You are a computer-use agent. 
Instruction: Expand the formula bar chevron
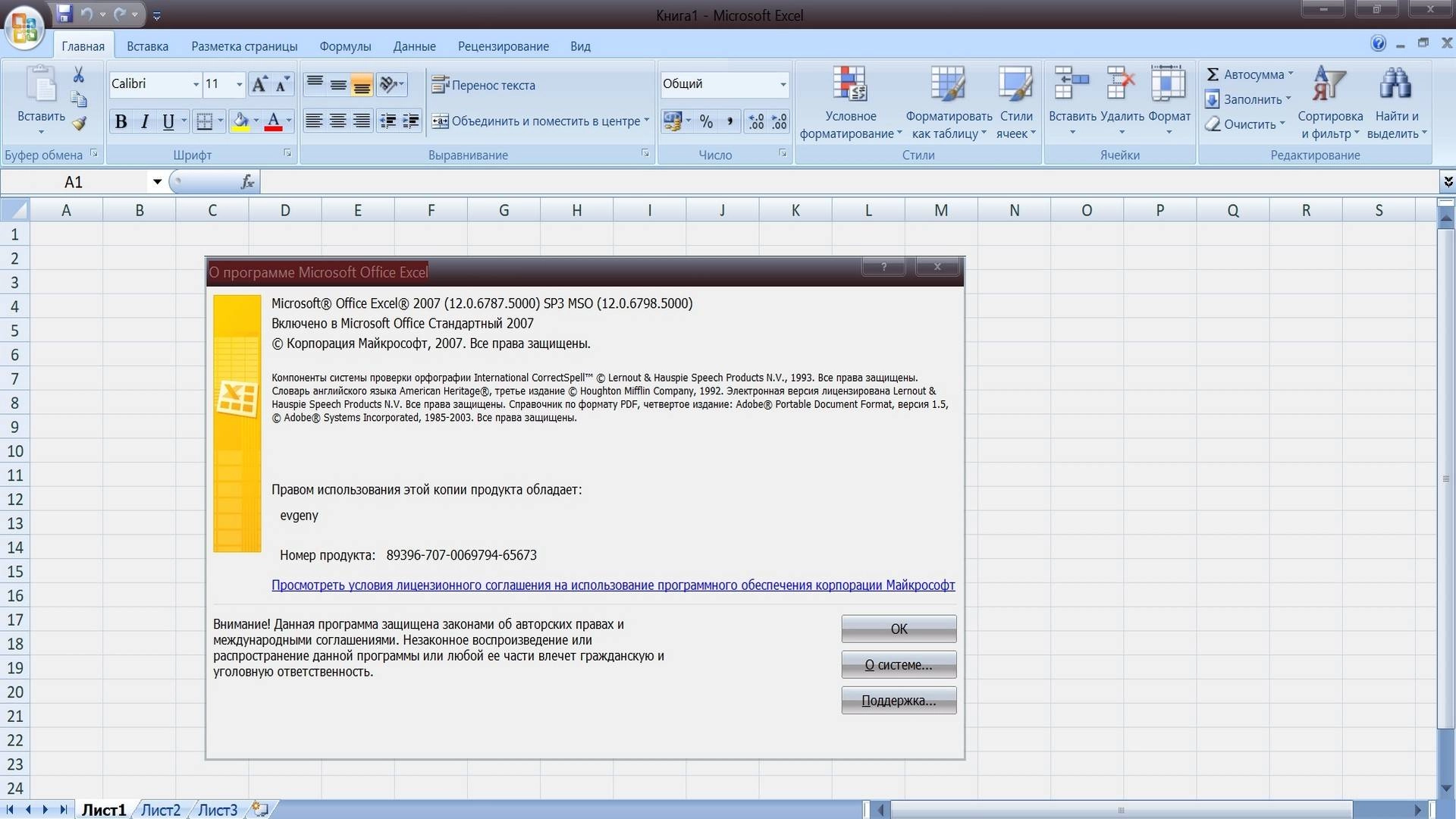tap(1448, 182)
